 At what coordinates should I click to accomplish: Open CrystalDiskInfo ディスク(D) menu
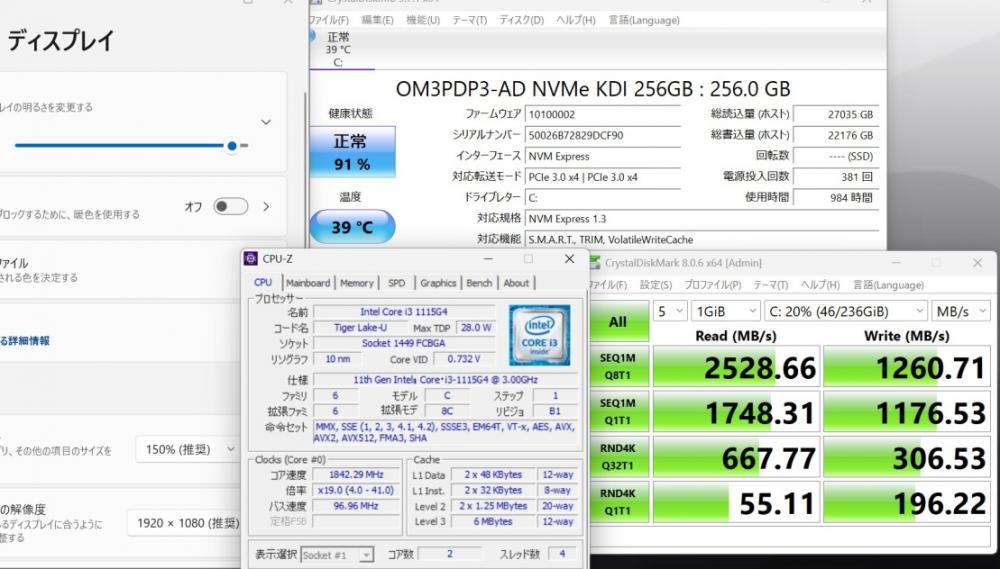click(521, 20)
